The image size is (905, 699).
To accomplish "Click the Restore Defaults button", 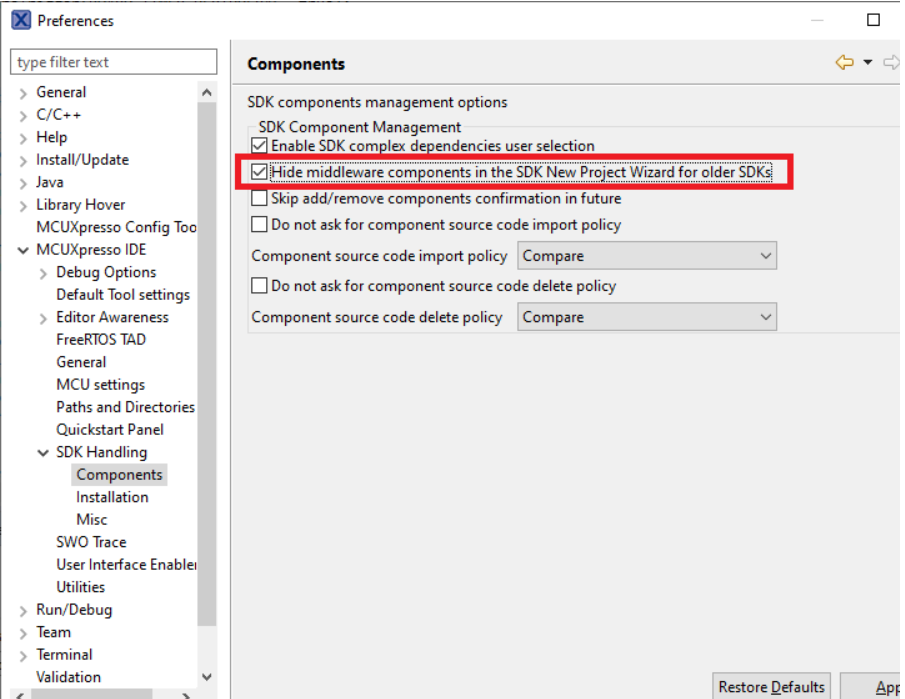I will pos(771,686).
